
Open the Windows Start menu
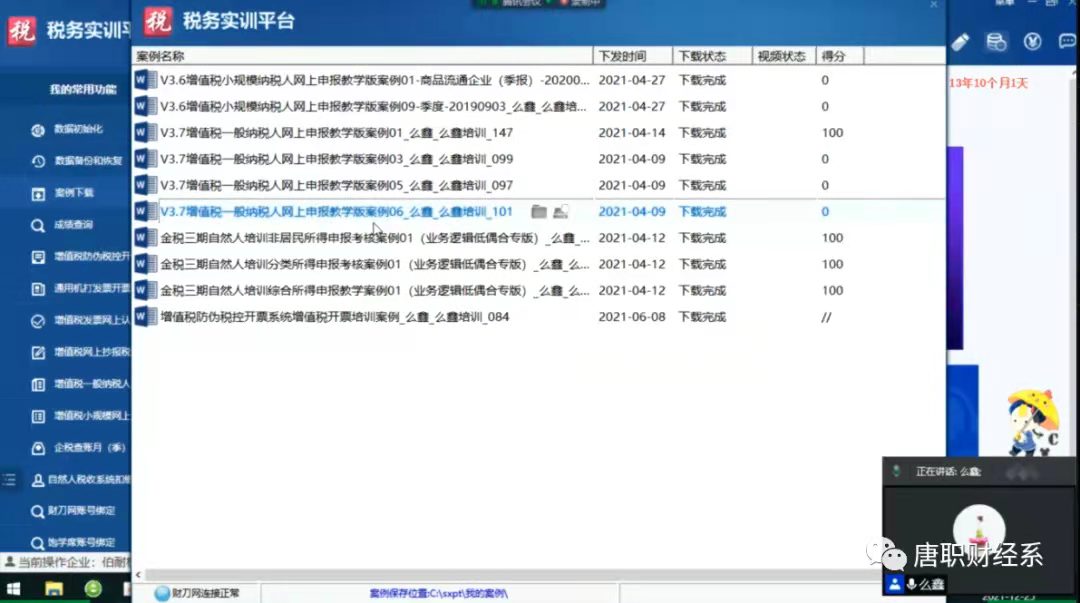(13, 589)
